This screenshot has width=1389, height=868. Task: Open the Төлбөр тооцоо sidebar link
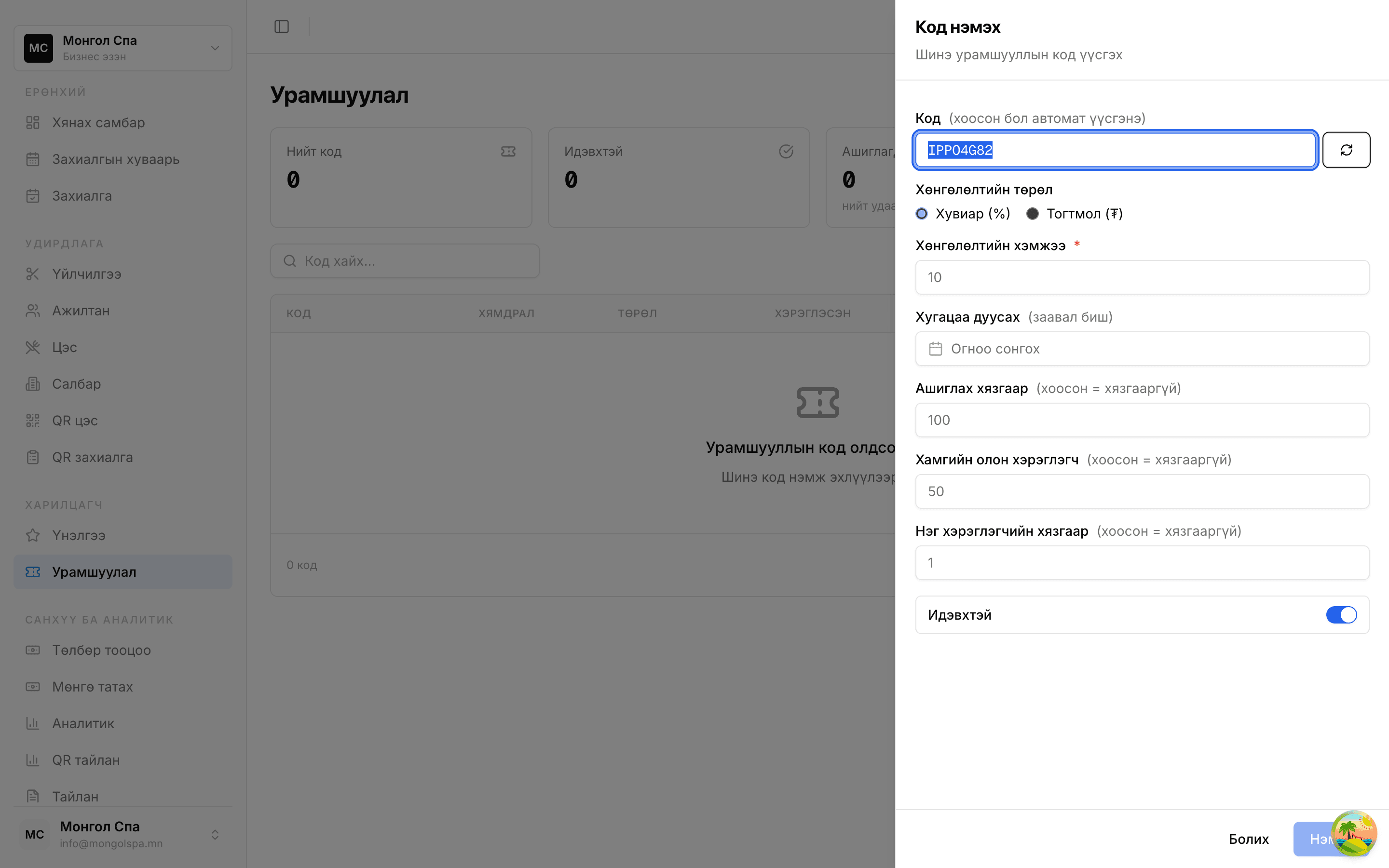123,650
